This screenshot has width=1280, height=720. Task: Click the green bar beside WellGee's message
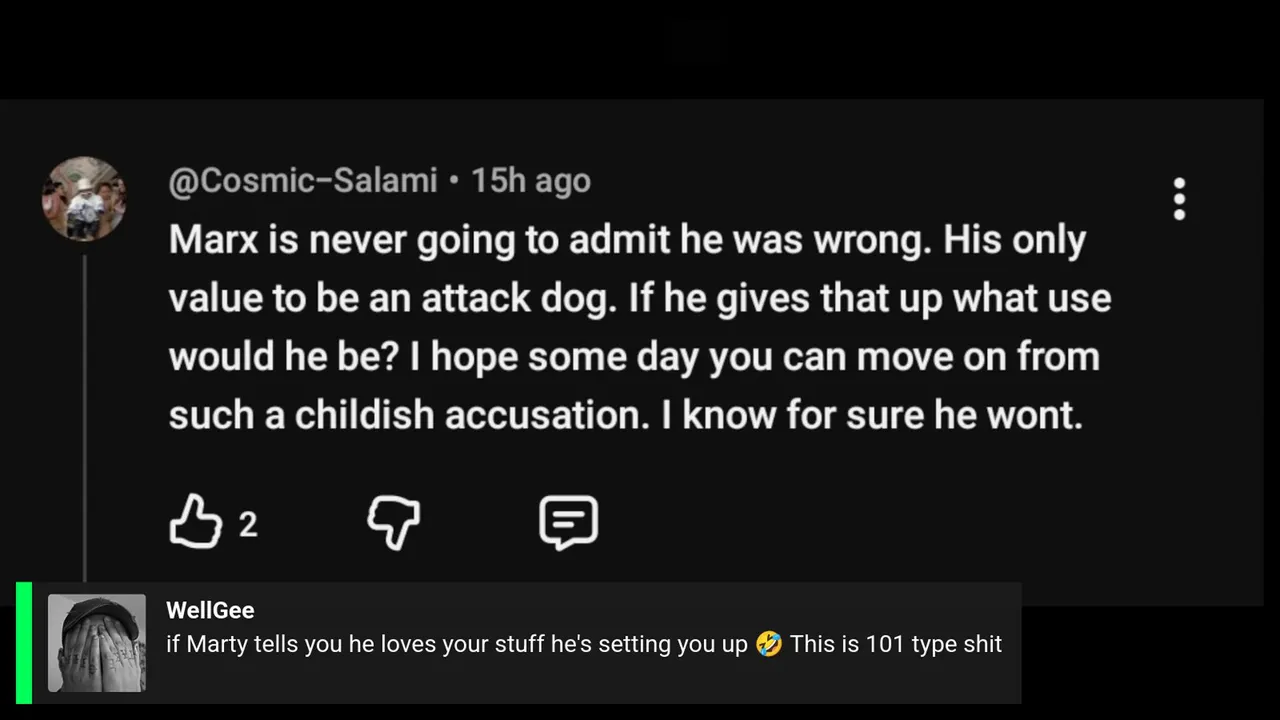(24, 643)
